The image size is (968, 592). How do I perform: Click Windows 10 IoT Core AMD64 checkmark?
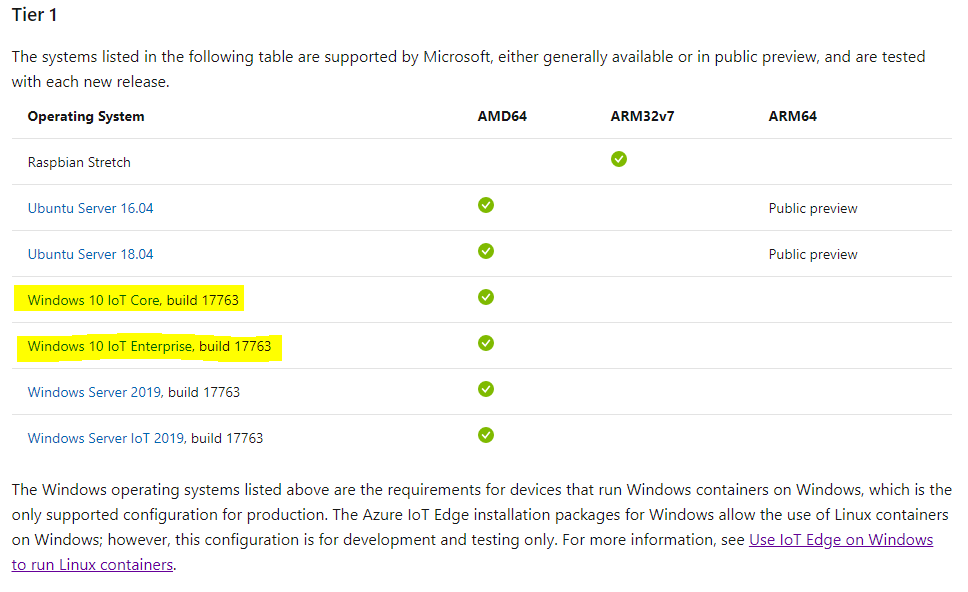tap(486, 297)
